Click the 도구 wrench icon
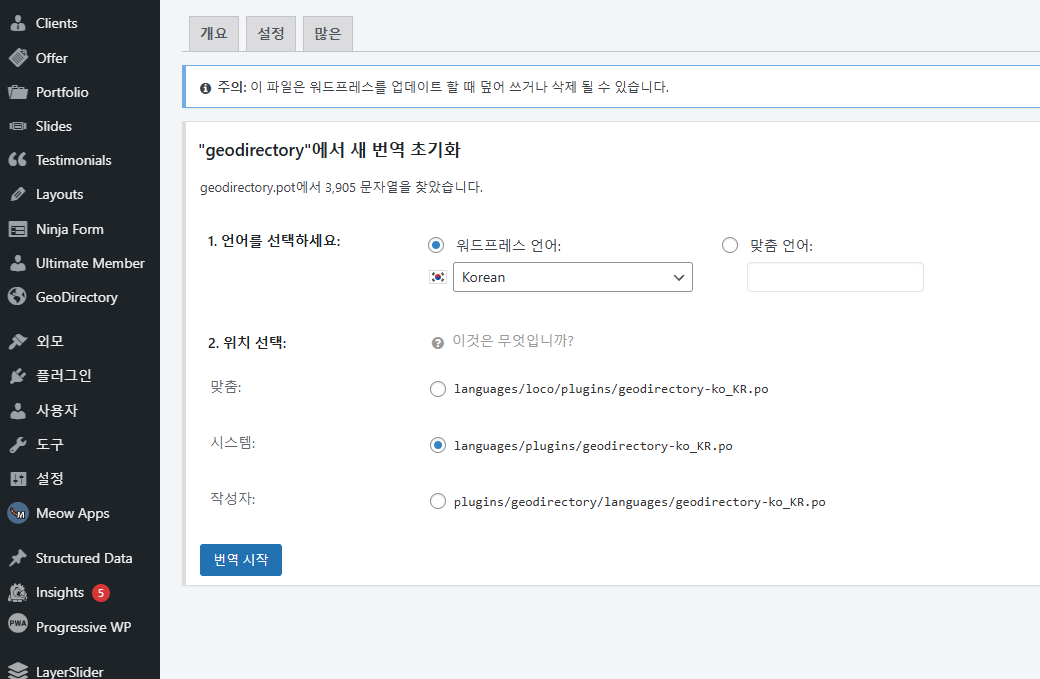 [x=18, y=444]
